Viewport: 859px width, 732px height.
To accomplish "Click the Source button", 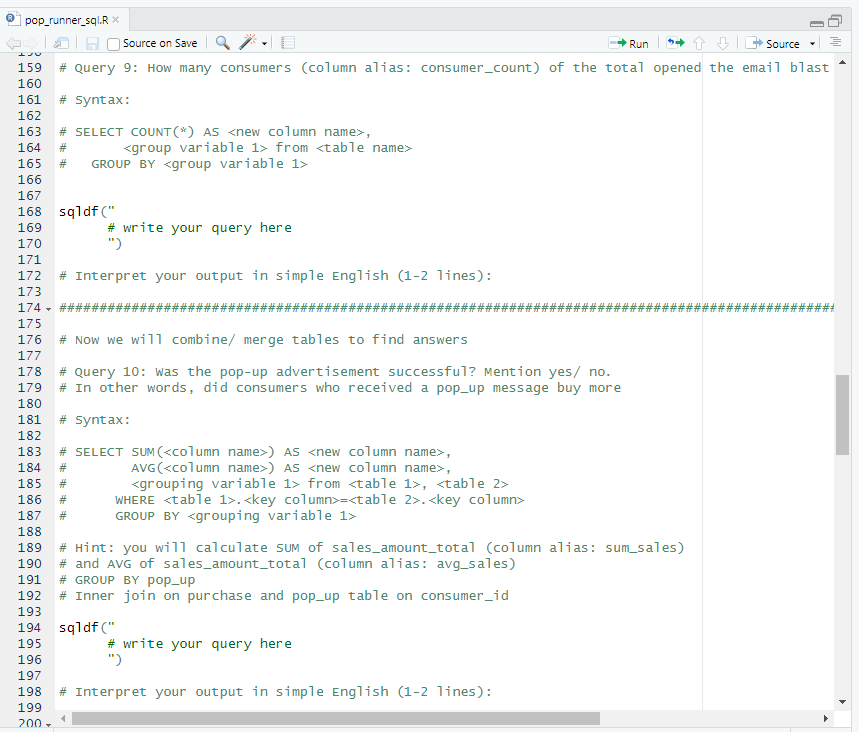I will (775, 43).
